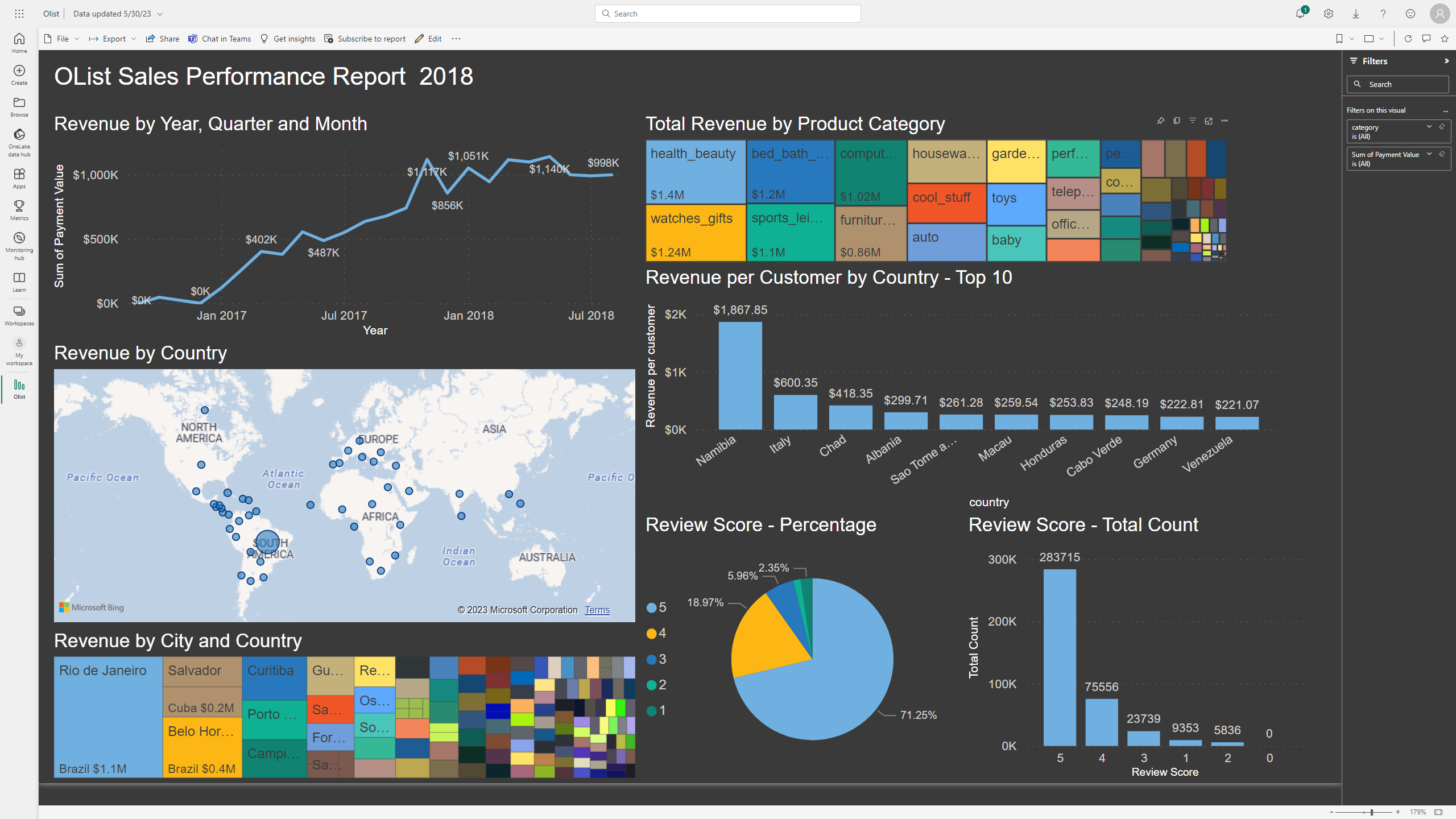Select legend item 5 in Review Score pie
This screenshot has width=1456, height=819.
pos(657,607)
